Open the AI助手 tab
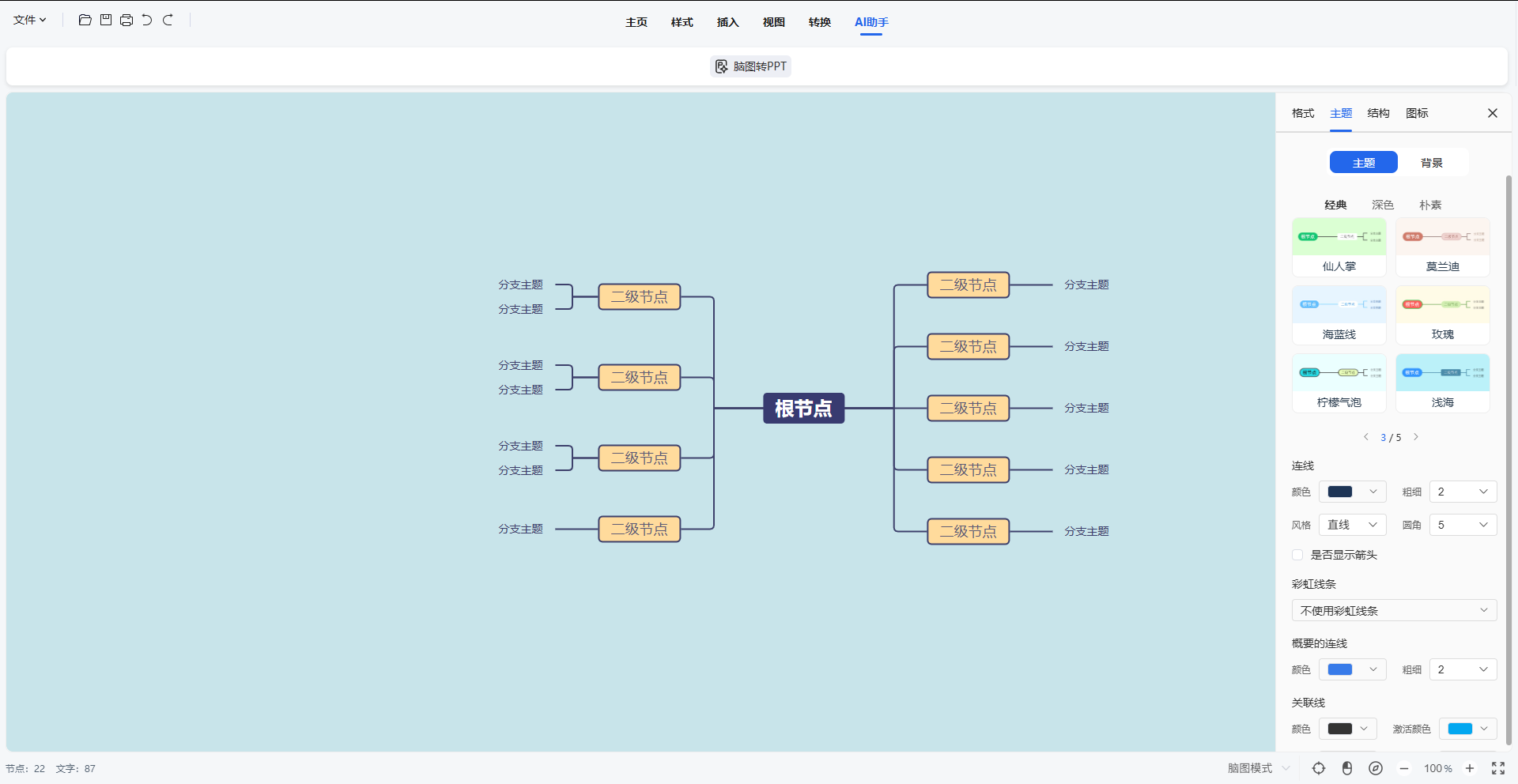The width and height of the screenshot is (1518, 784). click(x=871, y=22)
